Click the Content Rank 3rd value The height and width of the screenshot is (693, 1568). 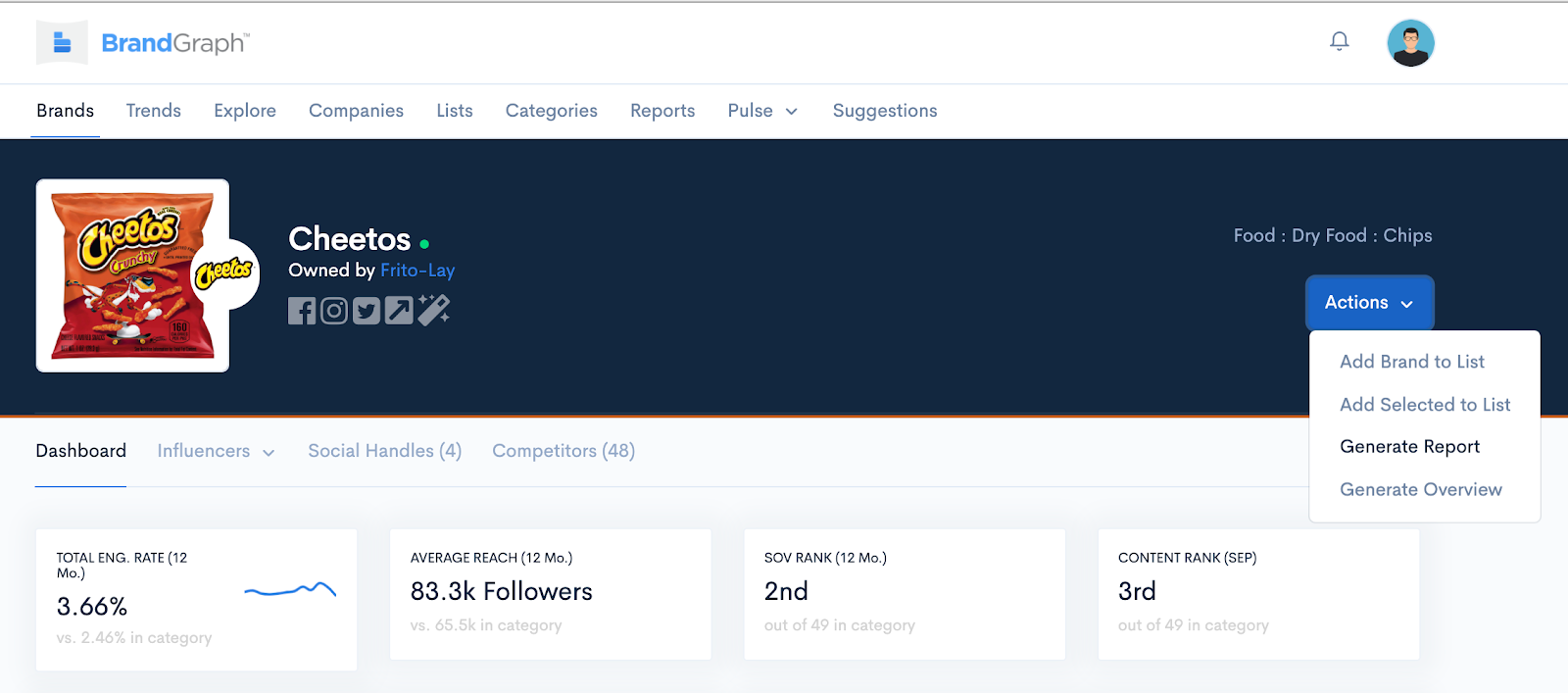tap(1137, 591)
